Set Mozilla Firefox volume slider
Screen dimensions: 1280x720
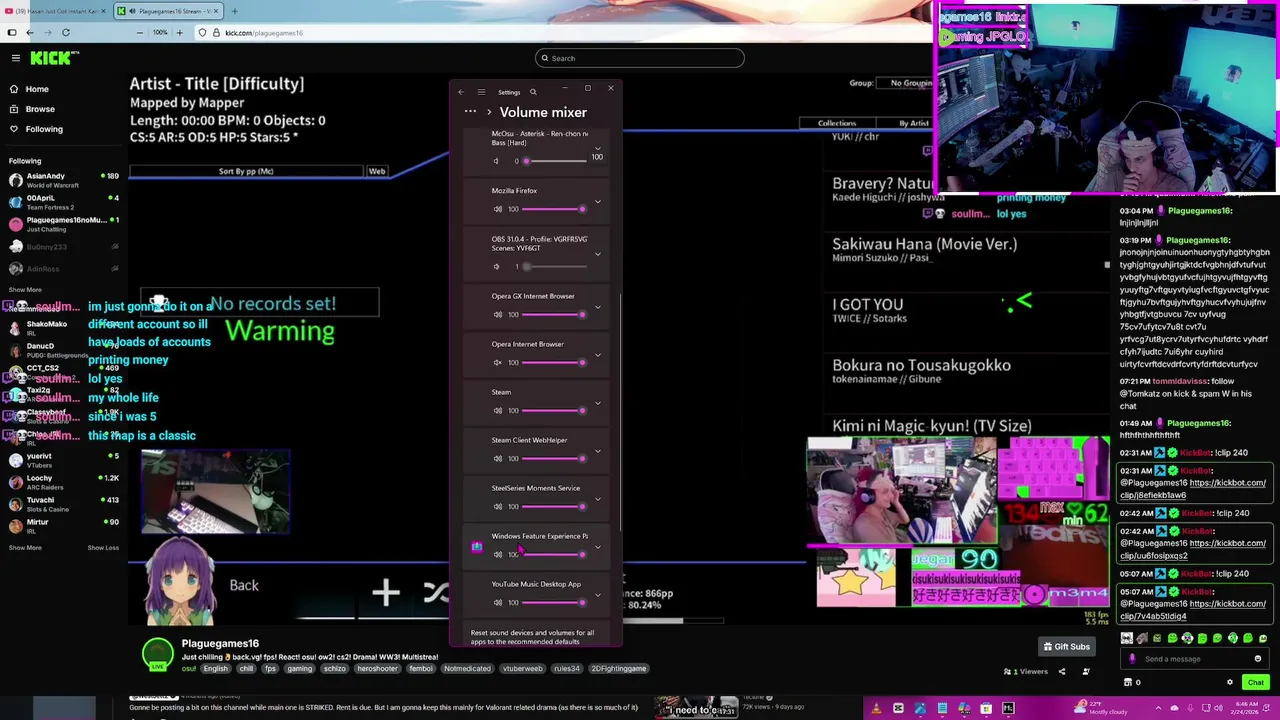click(554, 209)
